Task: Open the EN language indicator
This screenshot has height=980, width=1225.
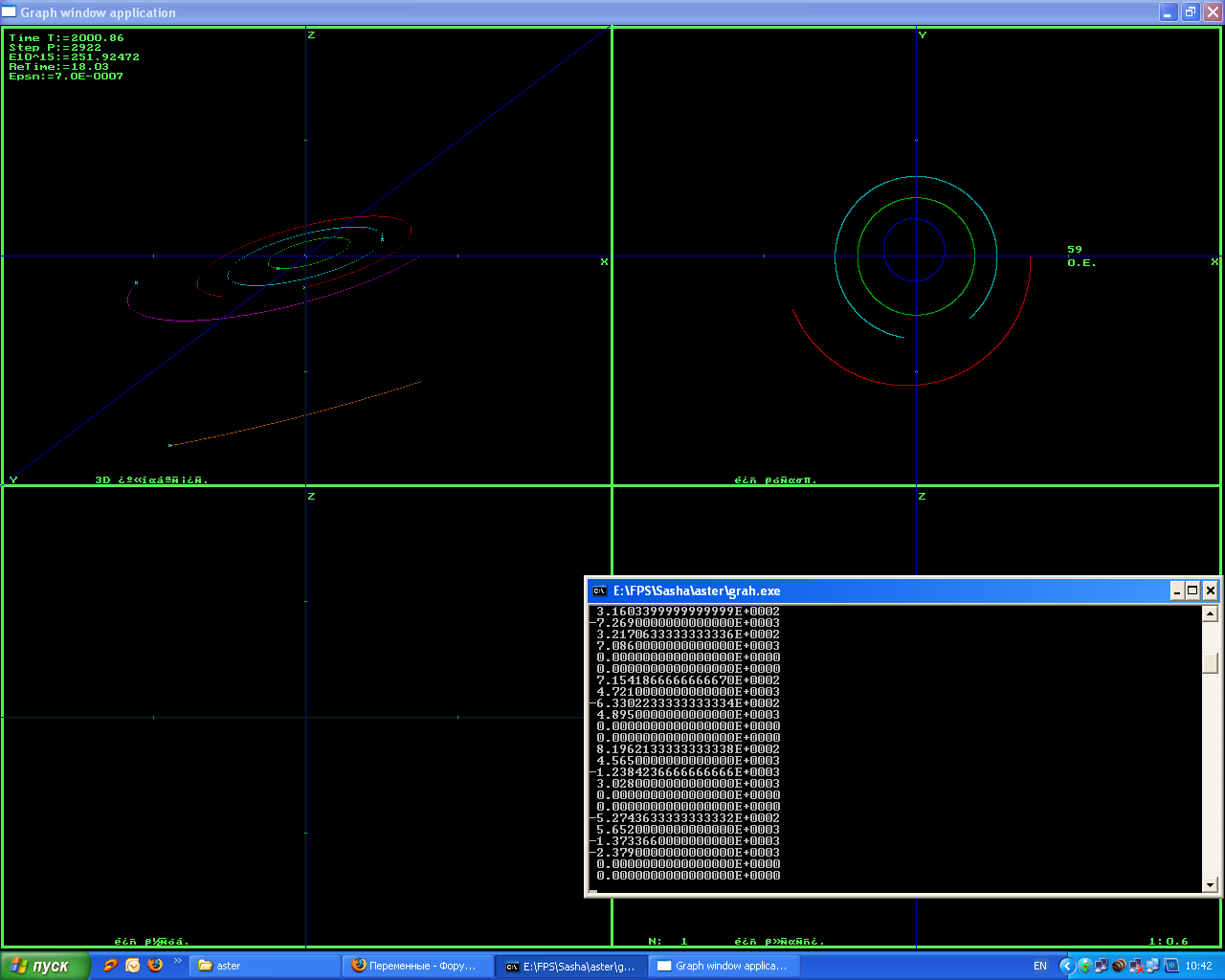Action: 1040,966
